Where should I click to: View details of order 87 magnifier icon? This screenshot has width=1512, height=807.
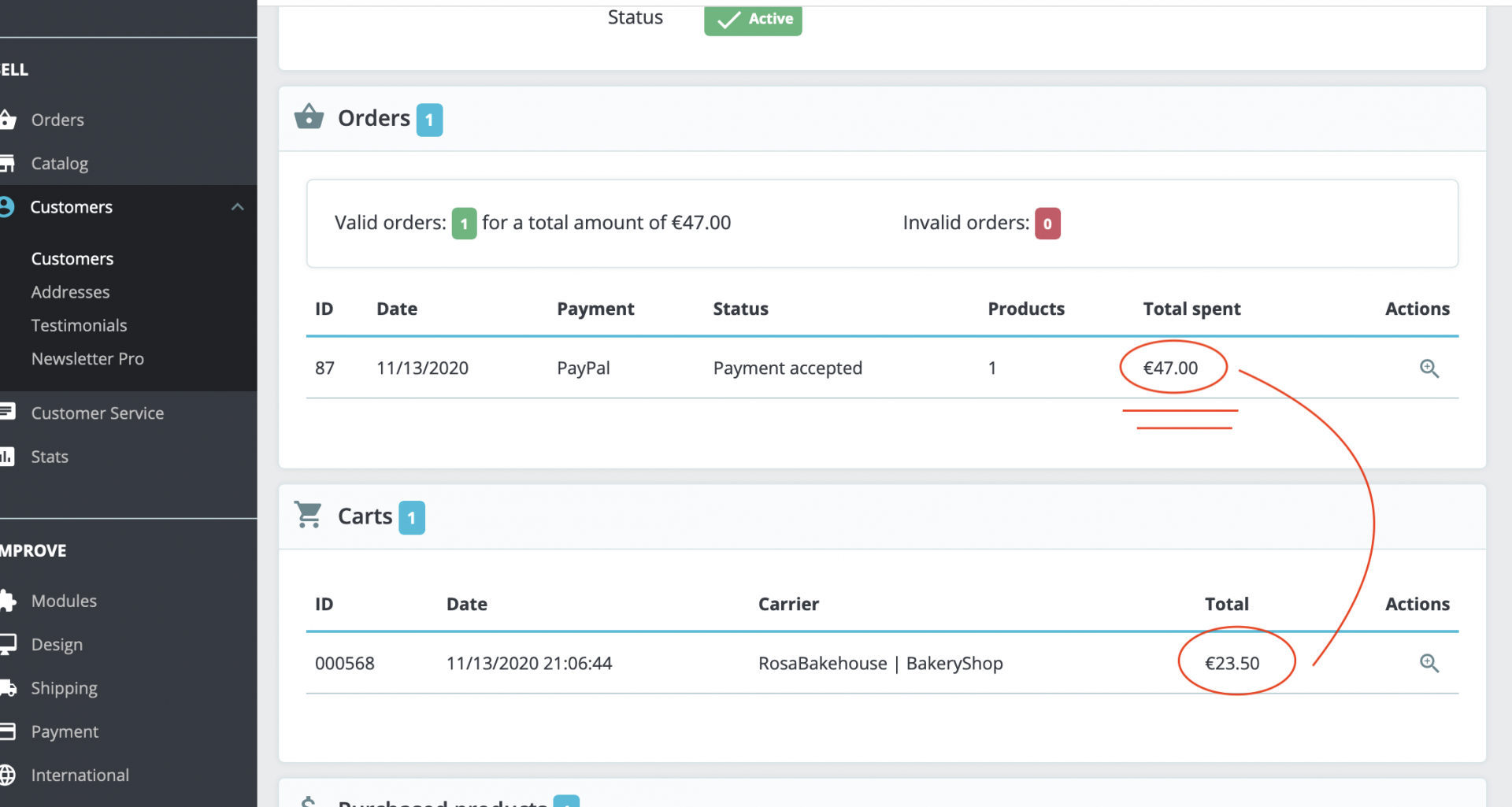click(x=1429, y=368)
